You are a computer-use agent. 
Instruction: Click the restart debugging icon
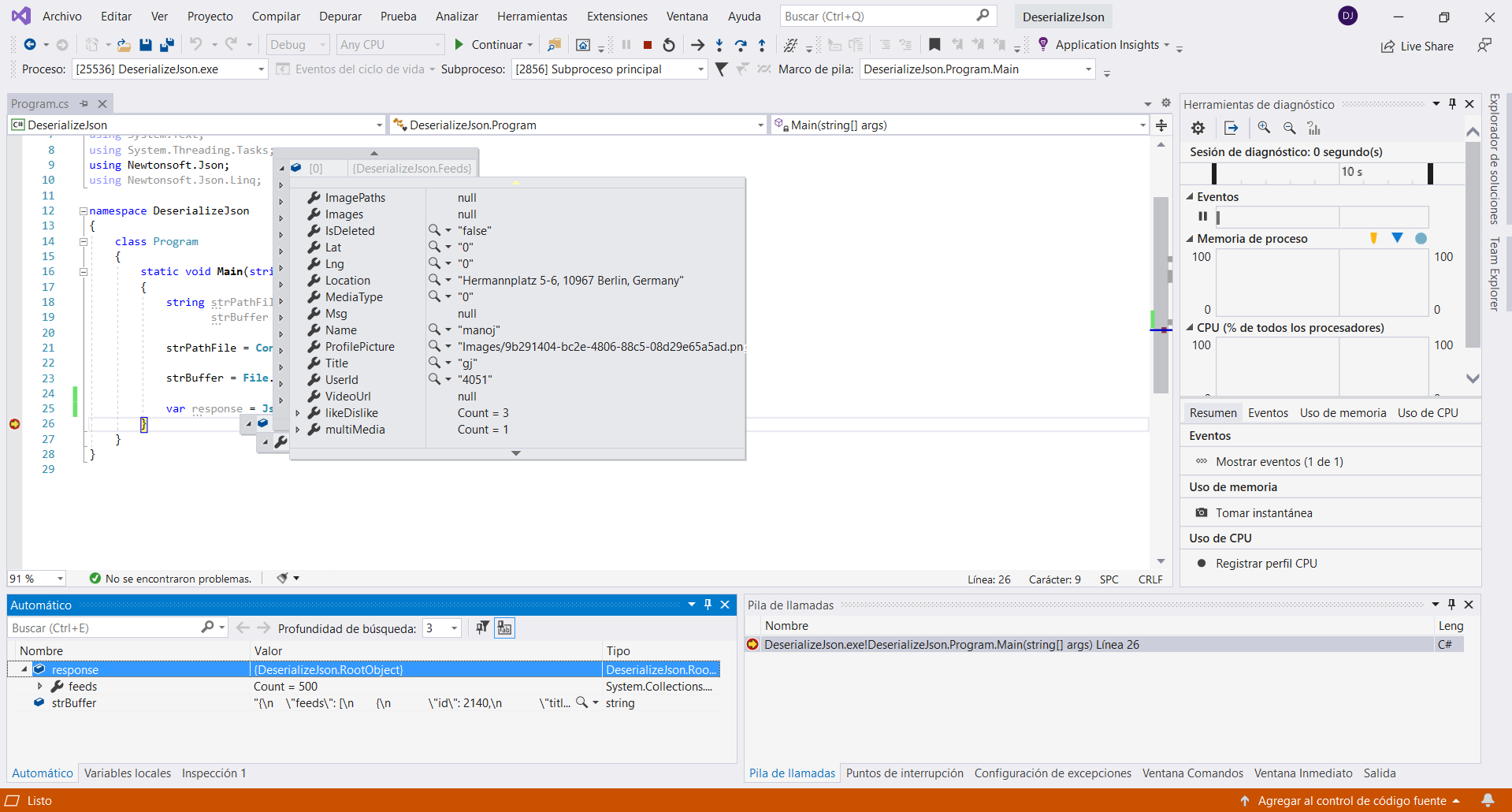click(x=669, y=45)
